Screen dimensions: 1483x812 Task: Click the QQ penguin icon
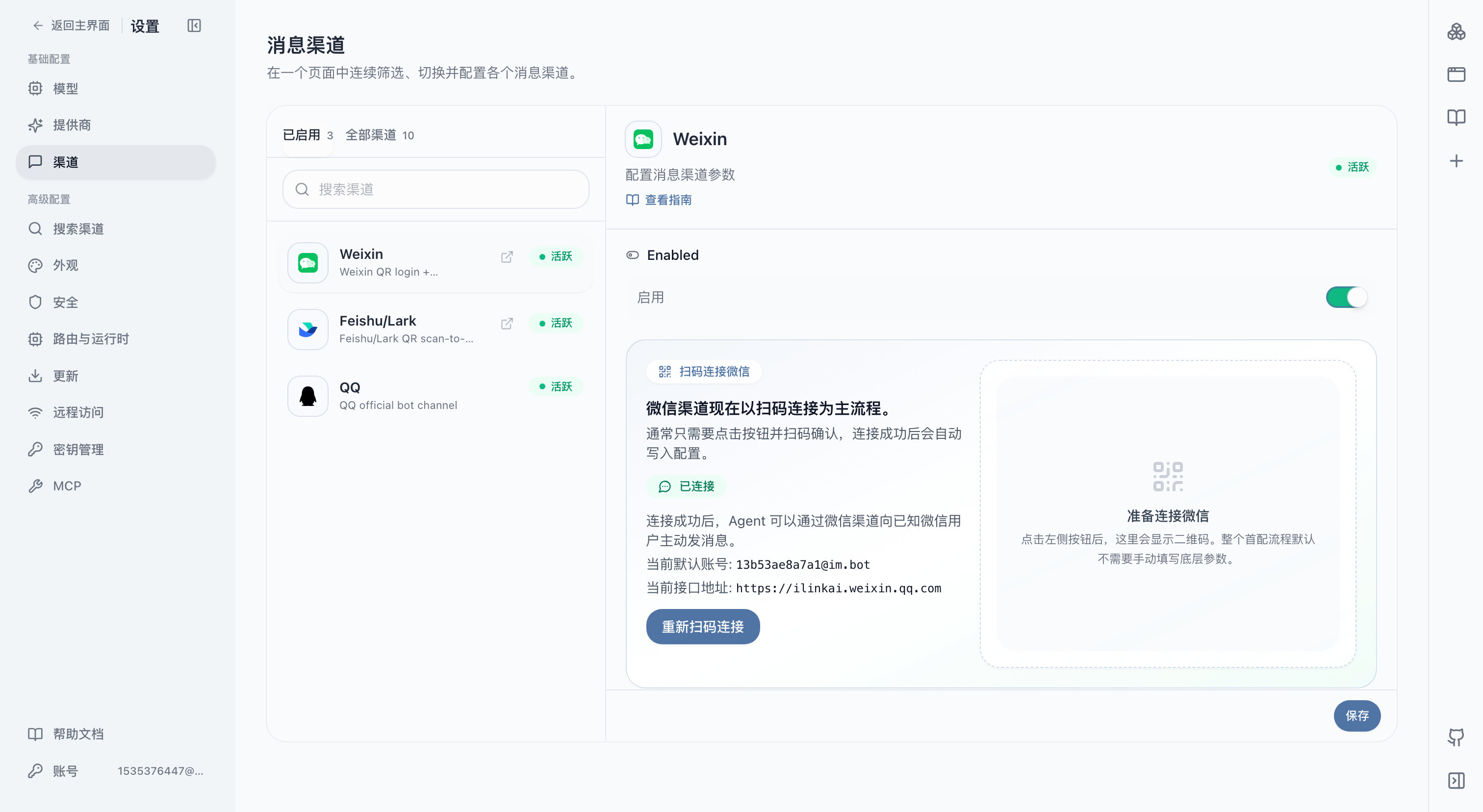coord(308,396)
